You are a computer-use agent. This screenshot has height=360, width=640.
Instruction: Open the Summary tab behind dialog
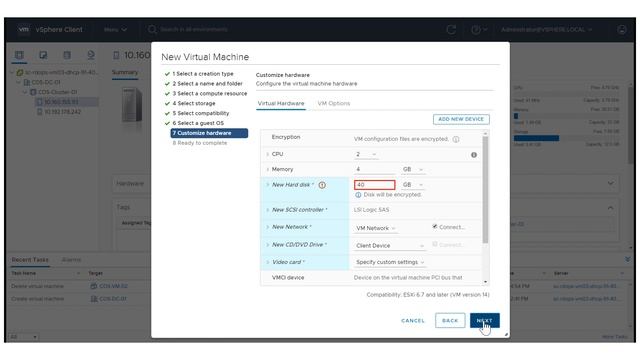[x=125, y=72]
